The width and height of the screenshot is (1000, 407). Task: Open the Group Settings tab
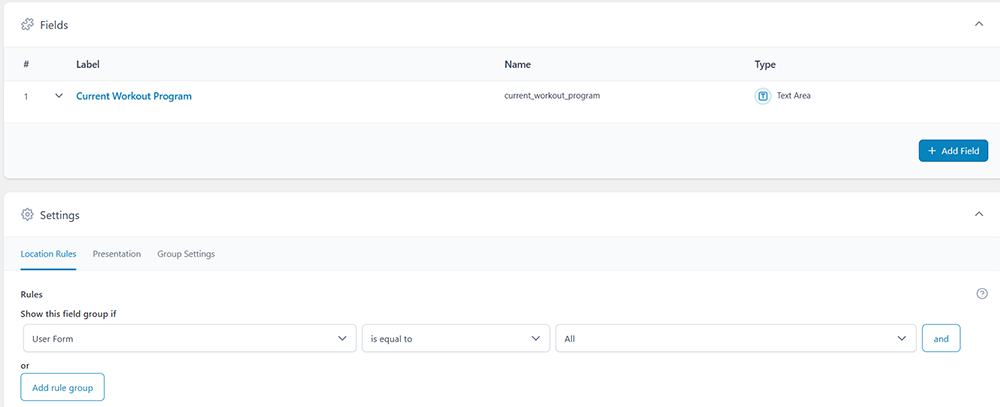click(x=186, y=254)
